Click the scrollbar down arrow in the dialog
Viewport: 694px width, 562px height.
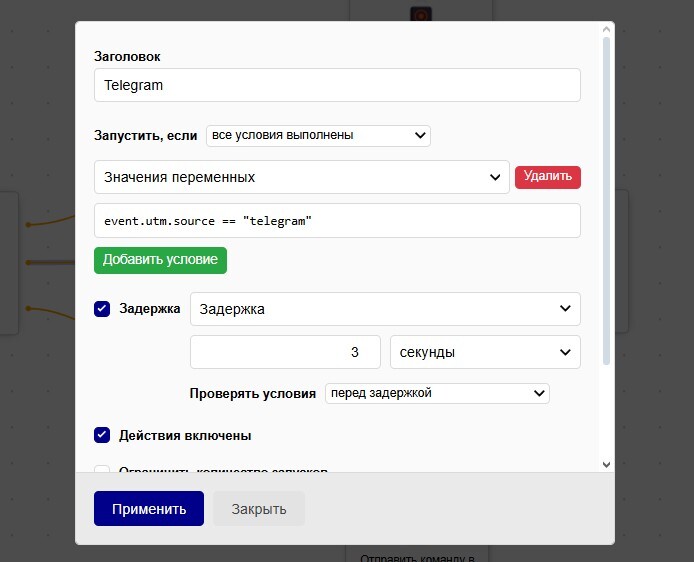coord(605,464)
